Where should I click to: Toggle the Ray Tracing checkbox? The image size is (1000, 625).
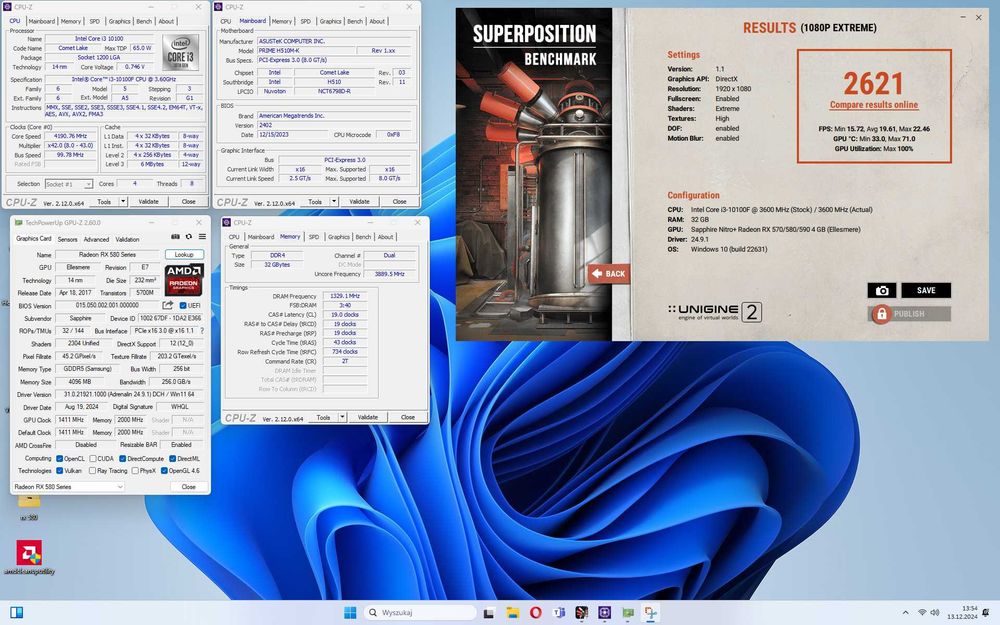pyautogui.click(x=93, y=471)
